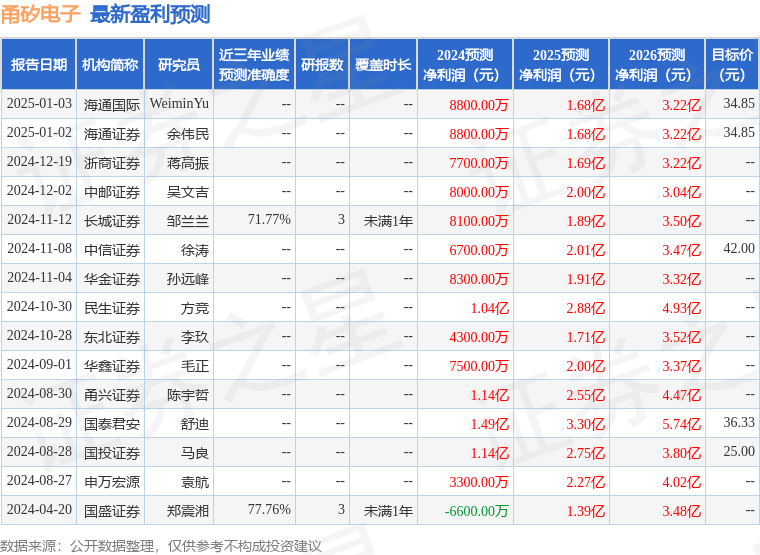Click the 华金证券 institution cell

point(112,279)
